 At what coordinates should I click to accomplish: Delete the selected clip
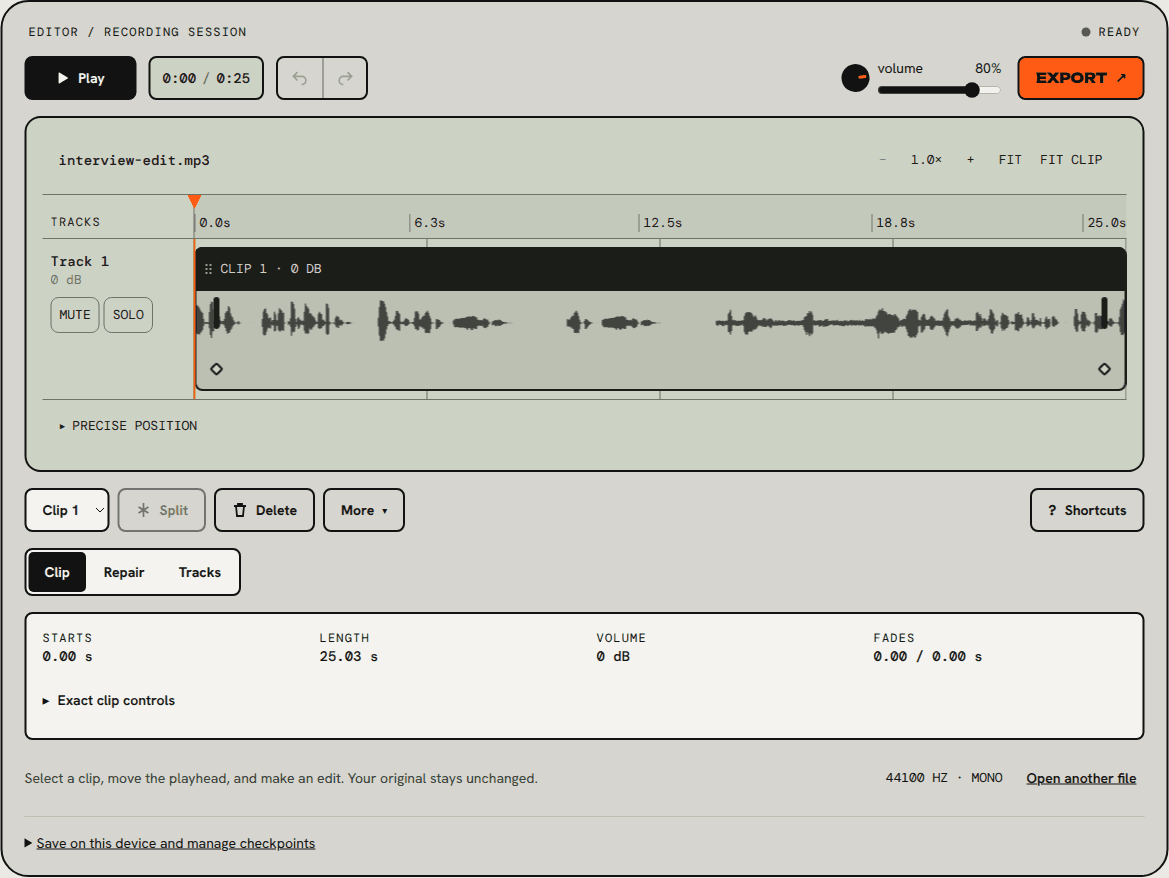coord(265,511)
